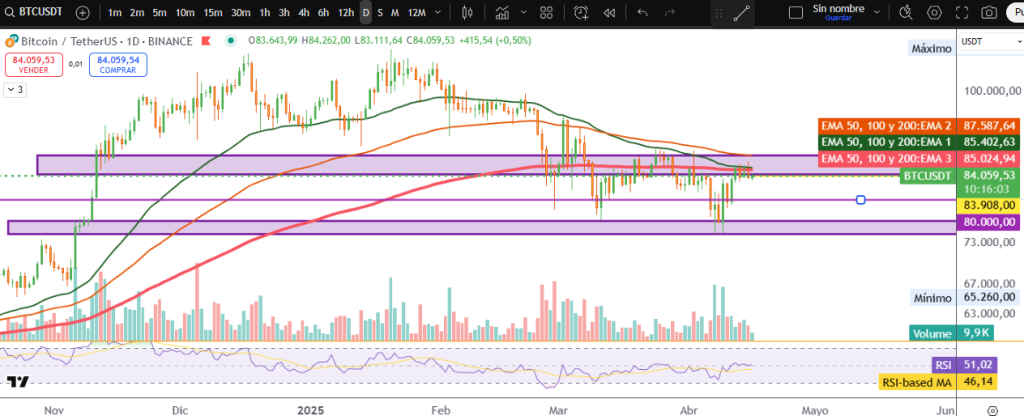Select the 12M timeframe
Image resolution: width=1024 pixels, height=416 pixels.
[x=416, y=12]
